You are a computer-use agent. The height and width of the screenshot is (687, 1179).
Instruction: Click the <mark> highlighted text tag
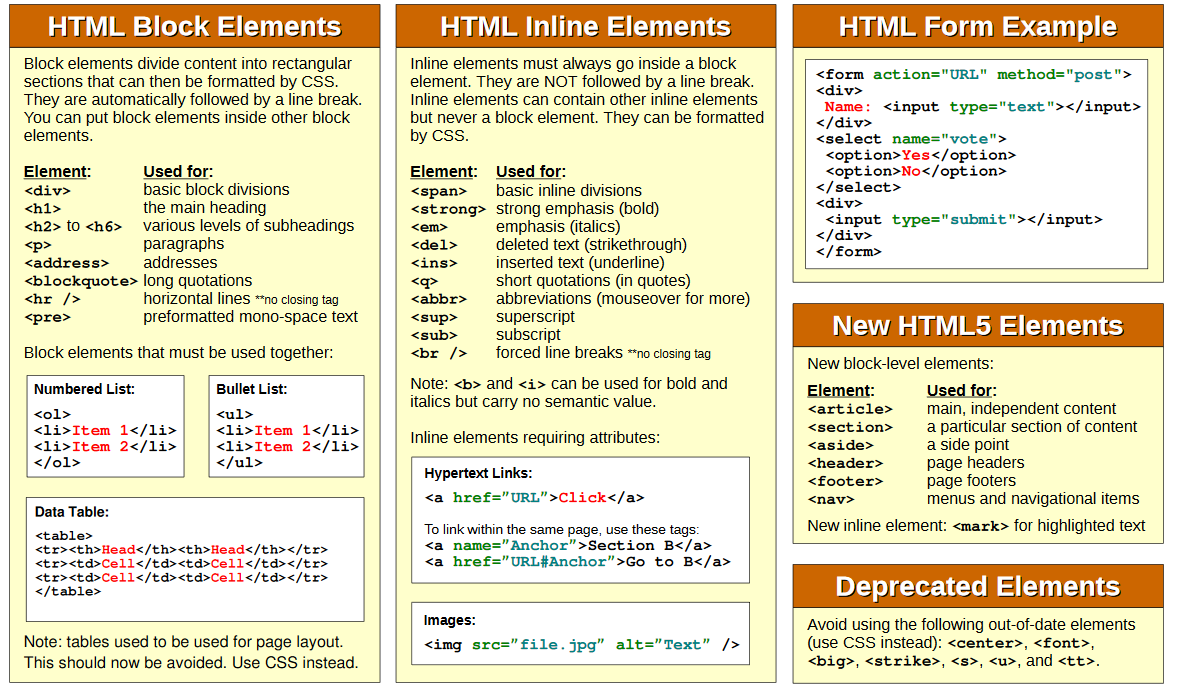coord(980,526)
